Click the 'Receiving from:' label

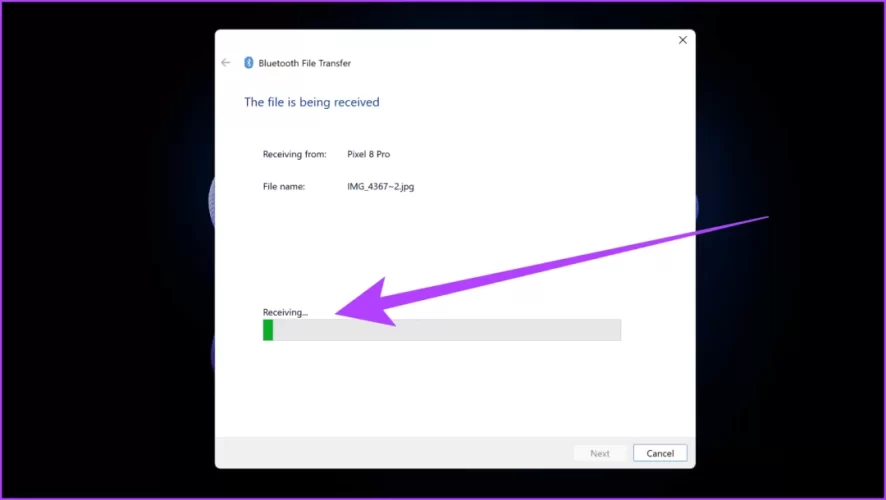[294, 154]
